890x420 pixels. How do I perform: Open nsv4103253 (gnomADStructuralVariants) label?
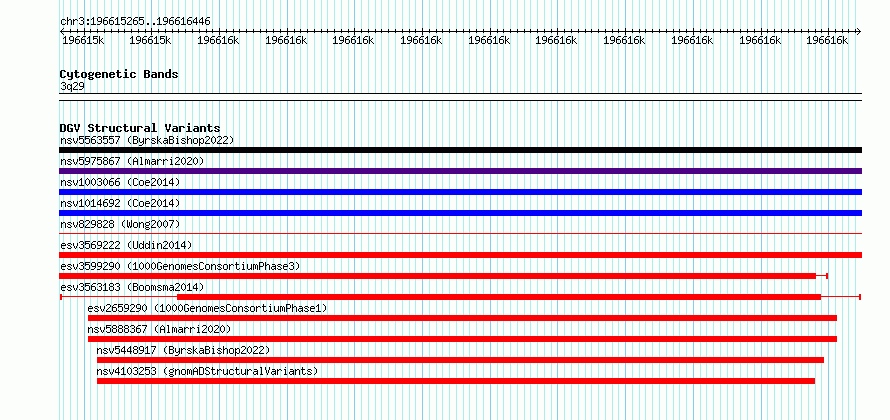click(207, 371)
